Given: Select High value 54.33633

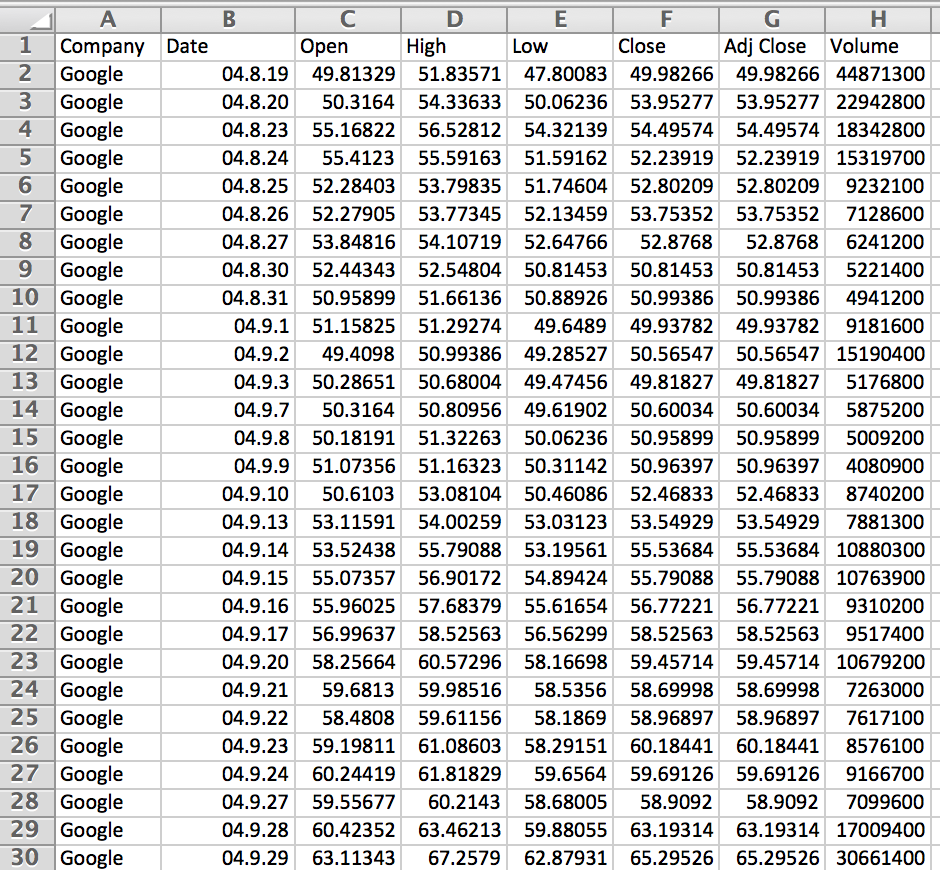Looking at the screenshot, I should point(454,102).
